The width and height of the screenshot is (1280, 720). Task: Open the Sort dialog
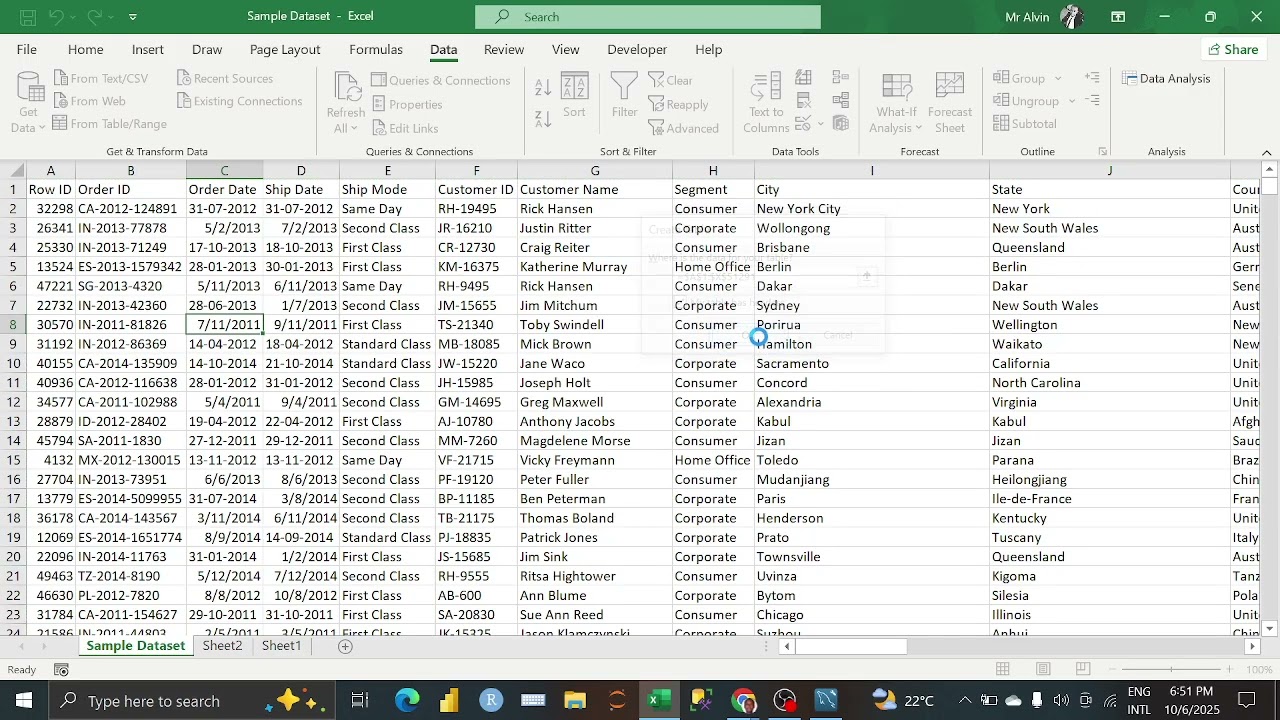(x=574, y=96)
